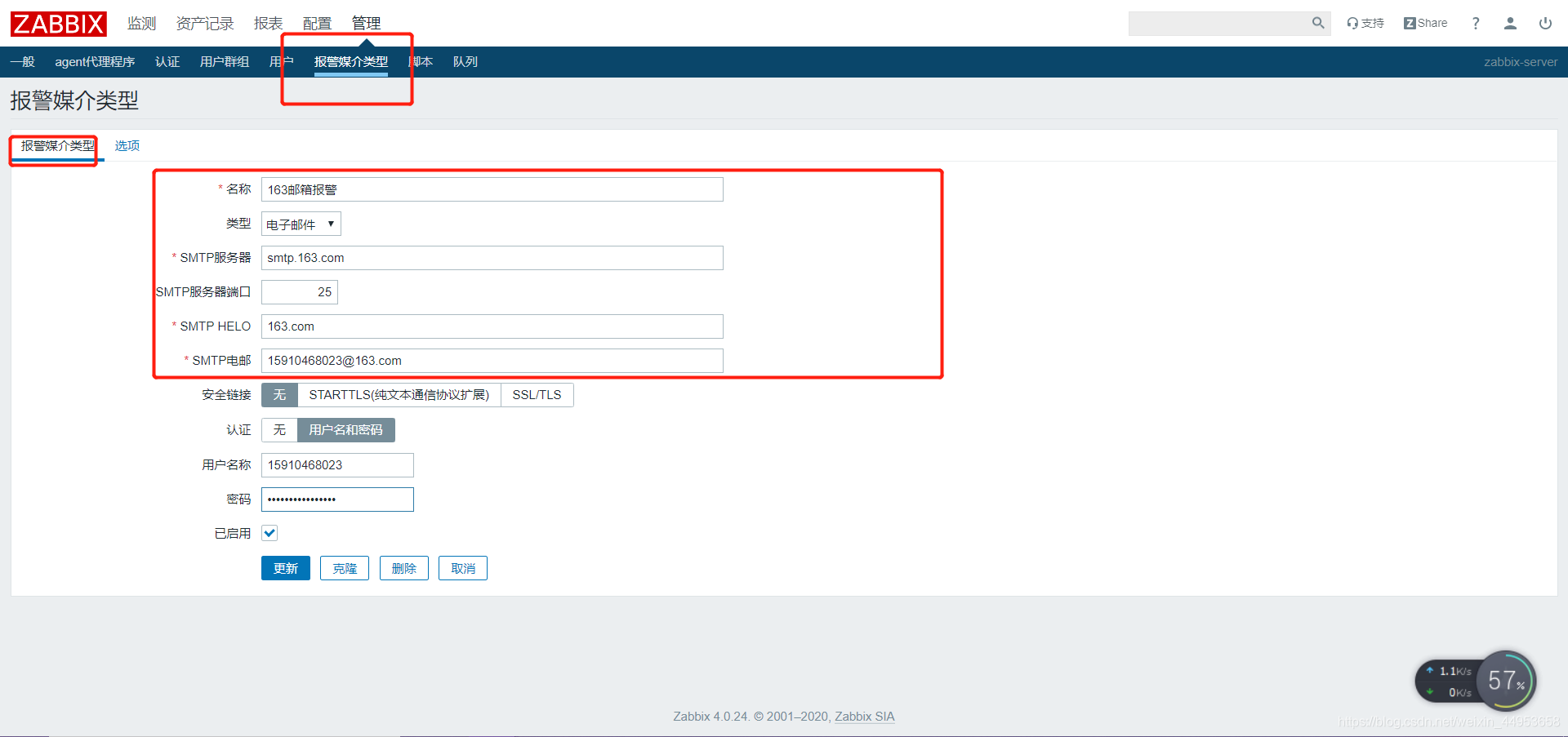Click the top search input box
This screenshot has height=737, width=1568.
[1218, 23]
